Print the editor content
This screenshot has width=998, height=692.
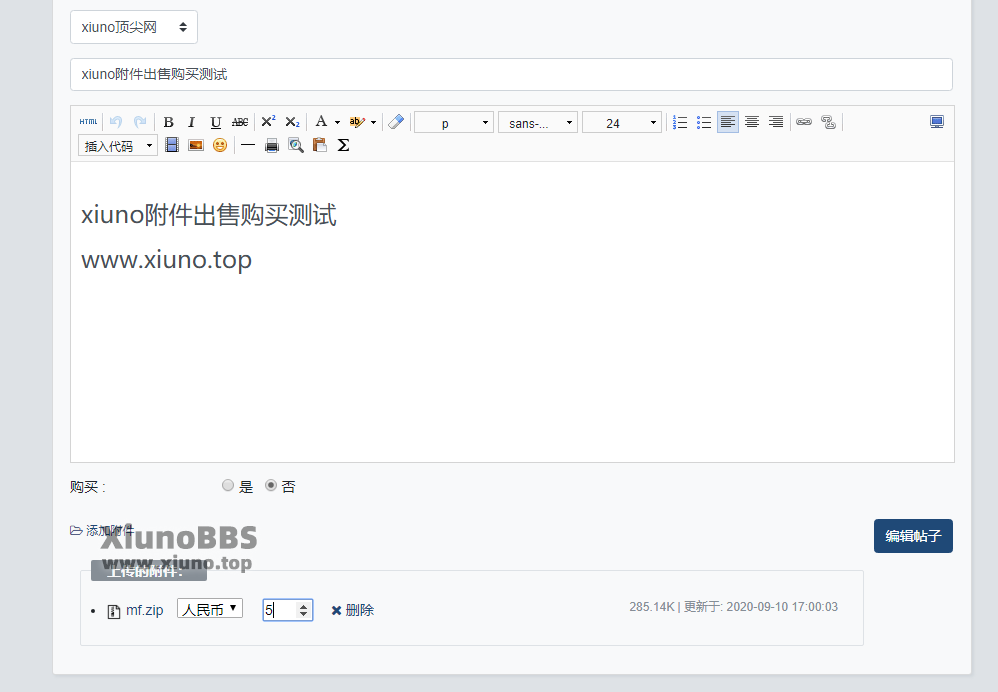[x=272, y=145]
